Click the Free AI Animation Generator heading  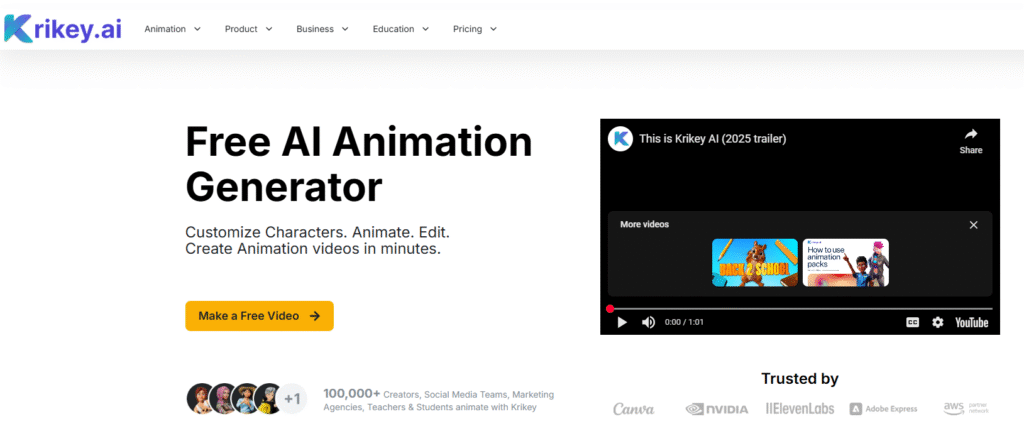(359, 164)
